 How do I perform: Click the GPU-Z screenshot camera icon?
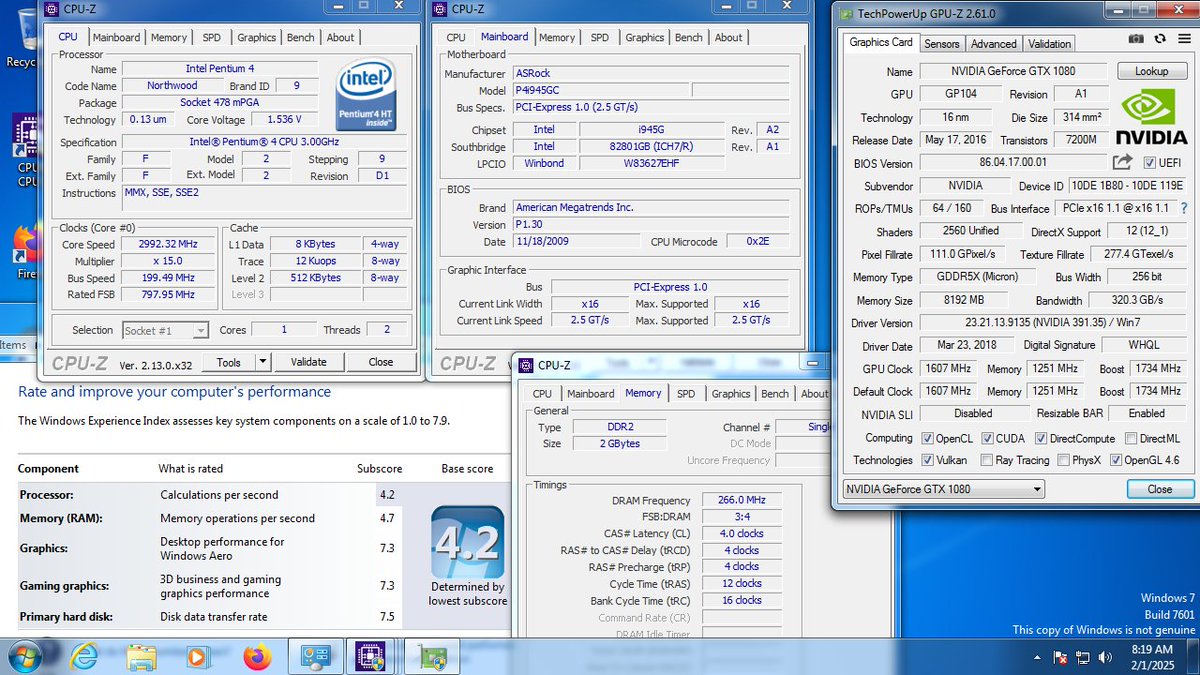(x=1137, y=39)
